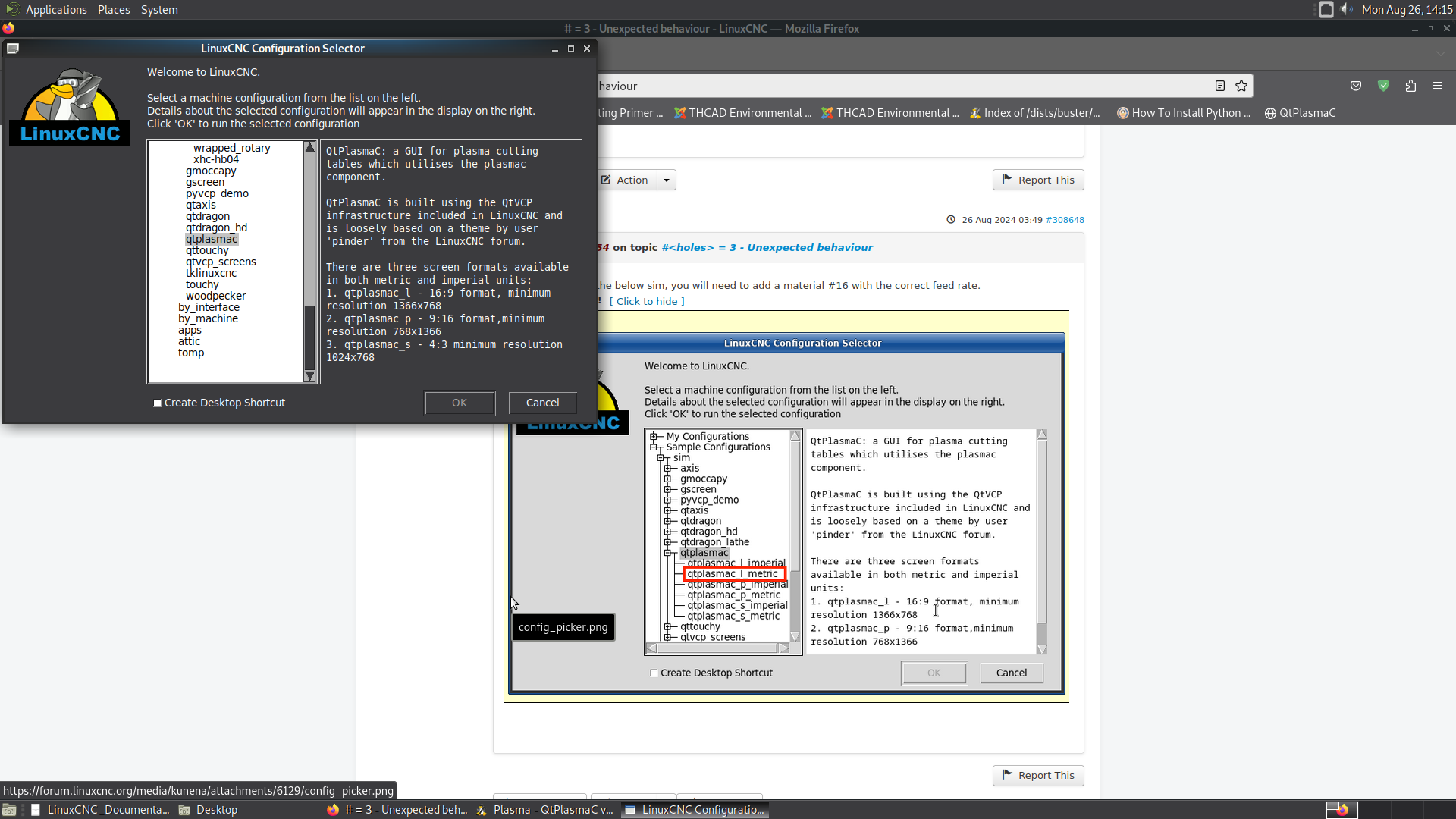The height and width of the screenshot is (819, 1456).
Task: Select wrapped_rotary in configuration list
Action: coord(231,148)
